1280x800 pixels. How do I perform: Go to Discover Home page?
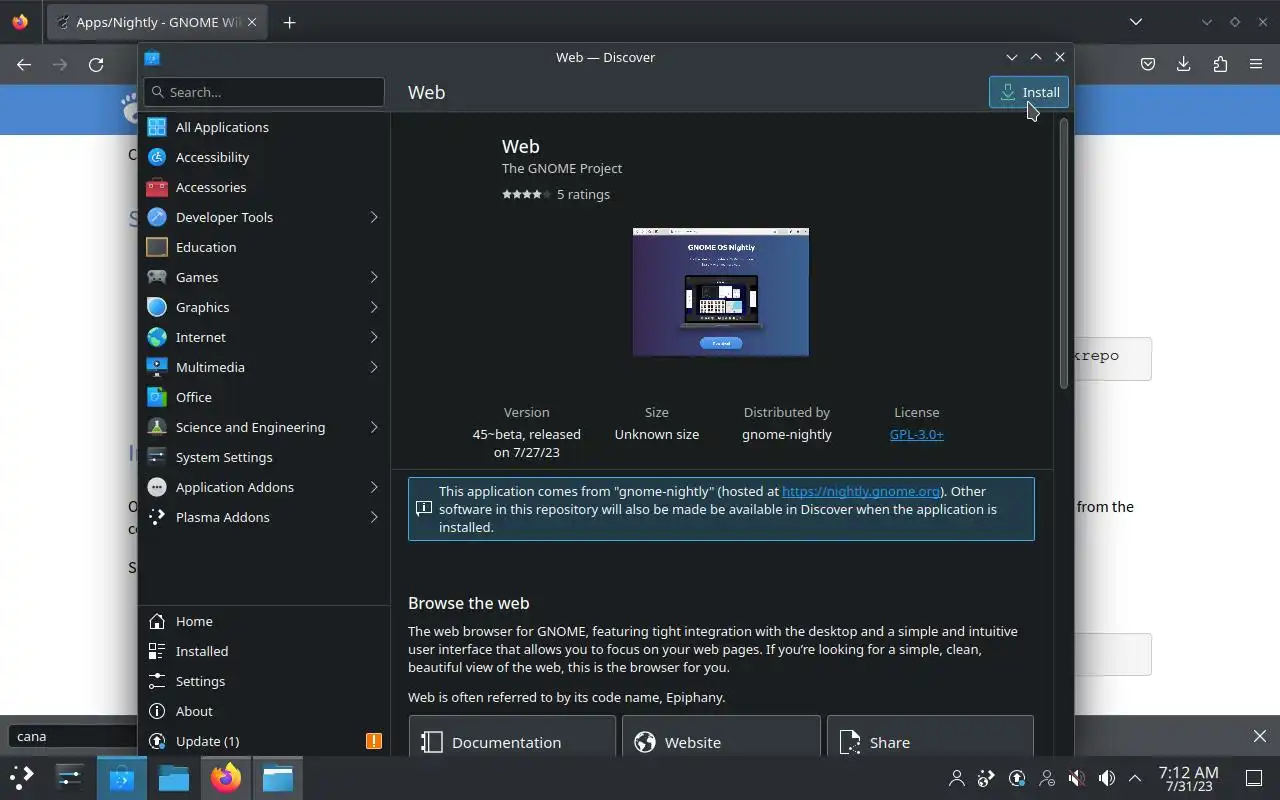264,621
